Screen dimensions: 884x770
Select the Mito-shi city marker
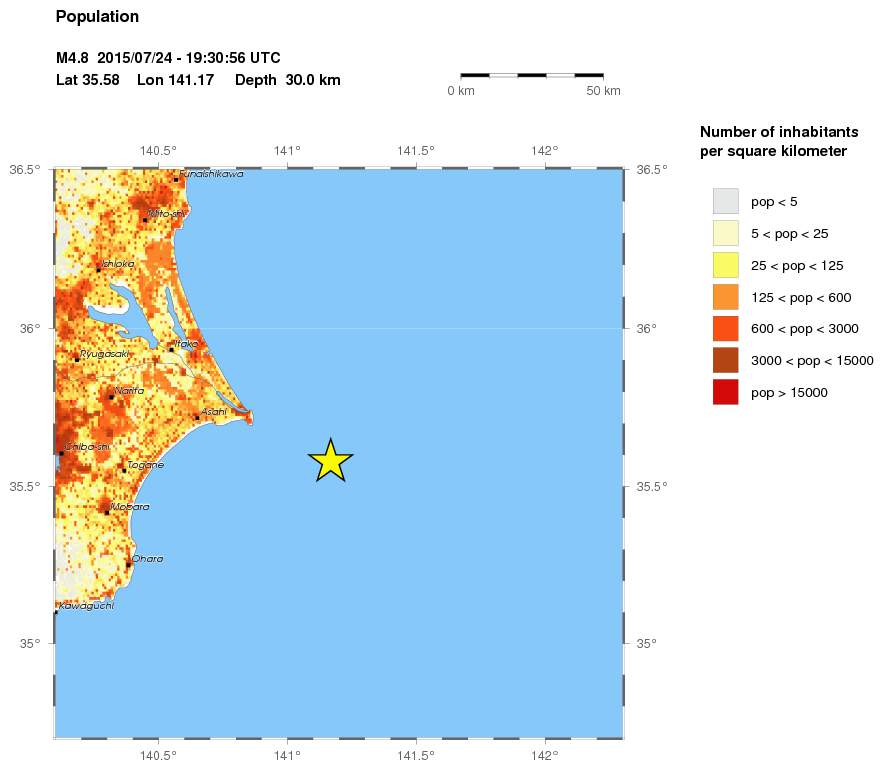click(145, 220)
